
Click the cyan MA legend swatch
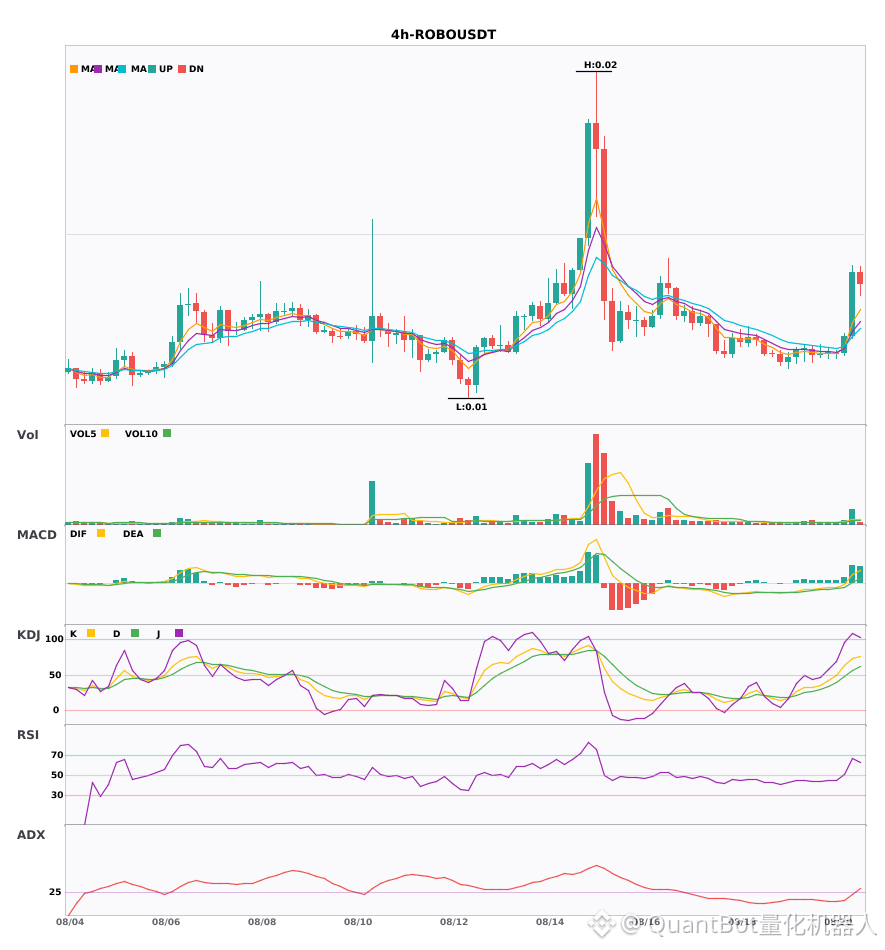[122, 69]
